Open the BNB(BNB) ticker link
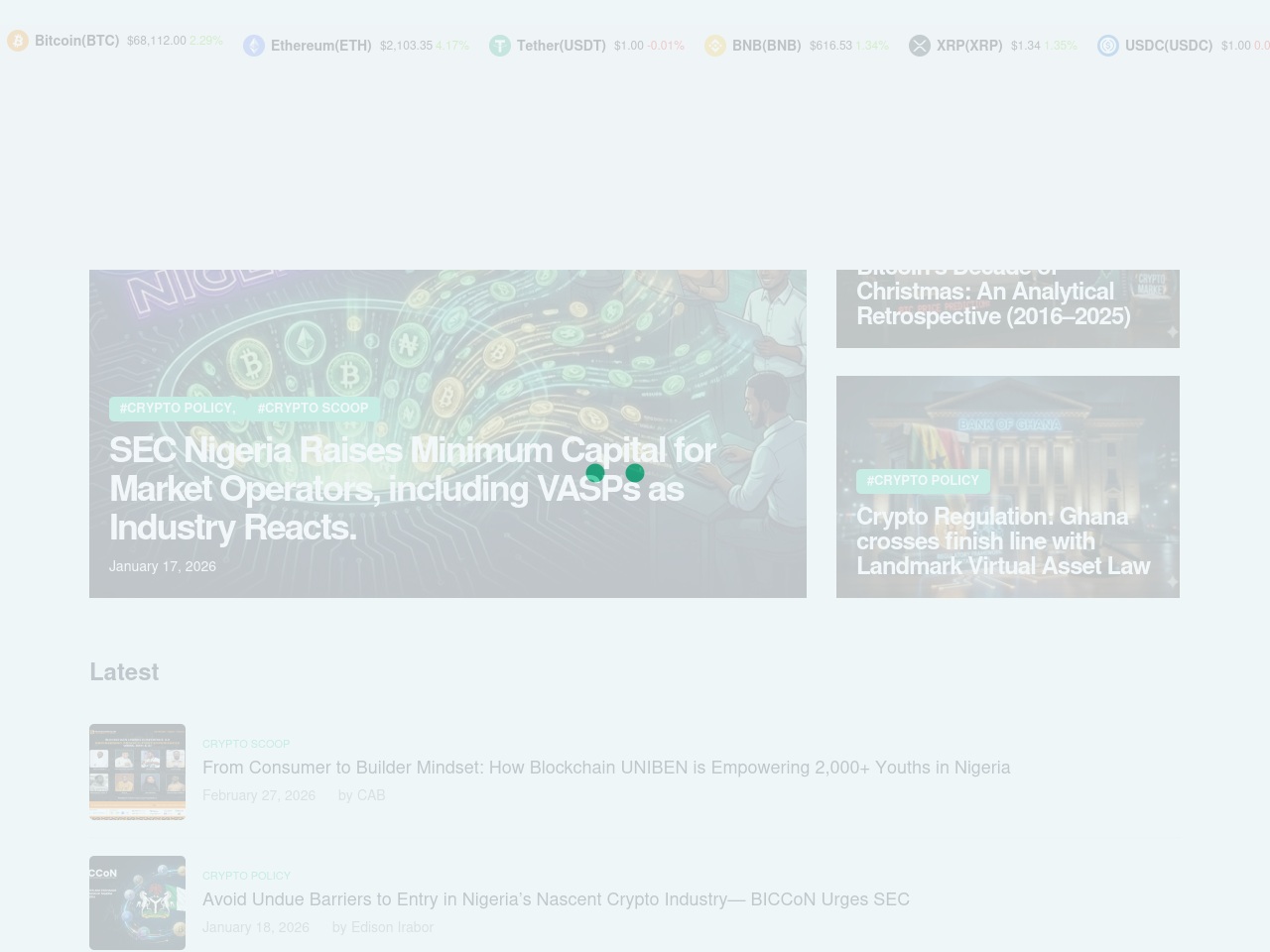This screenshot has width=1270, height=952. point(766,46)
